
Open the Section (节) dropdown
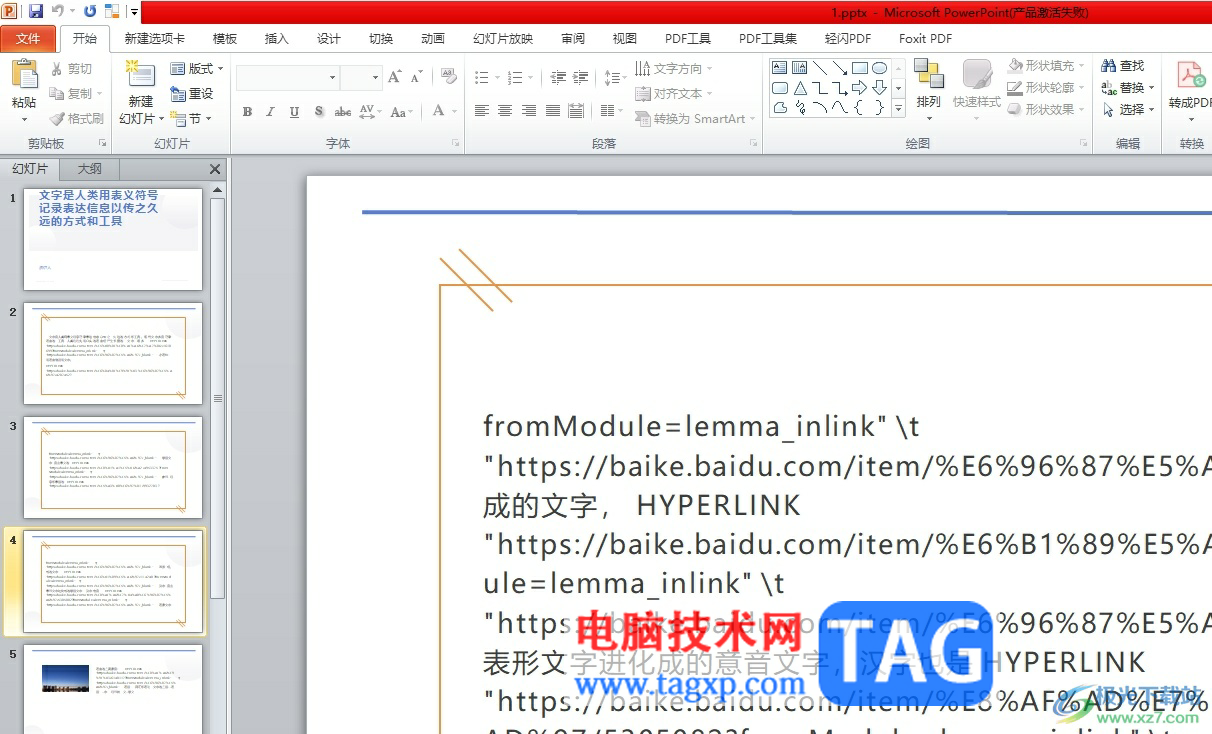pos(192,118)
